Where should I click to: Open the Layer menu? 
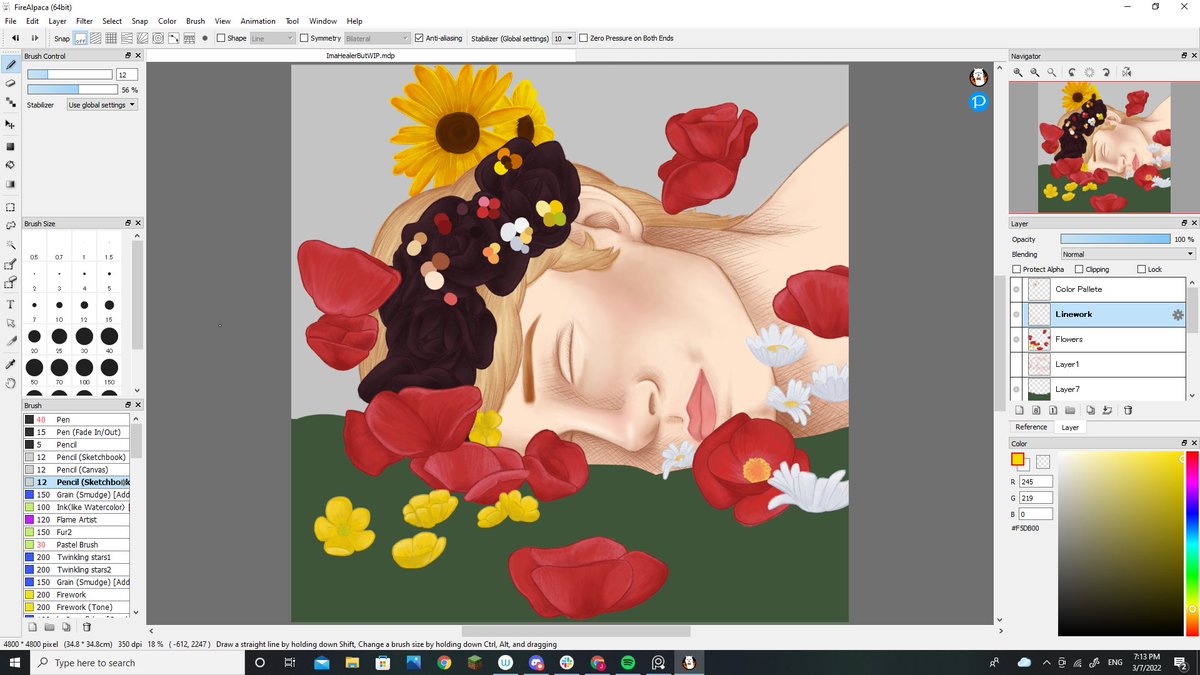click(x=57, y=21)
